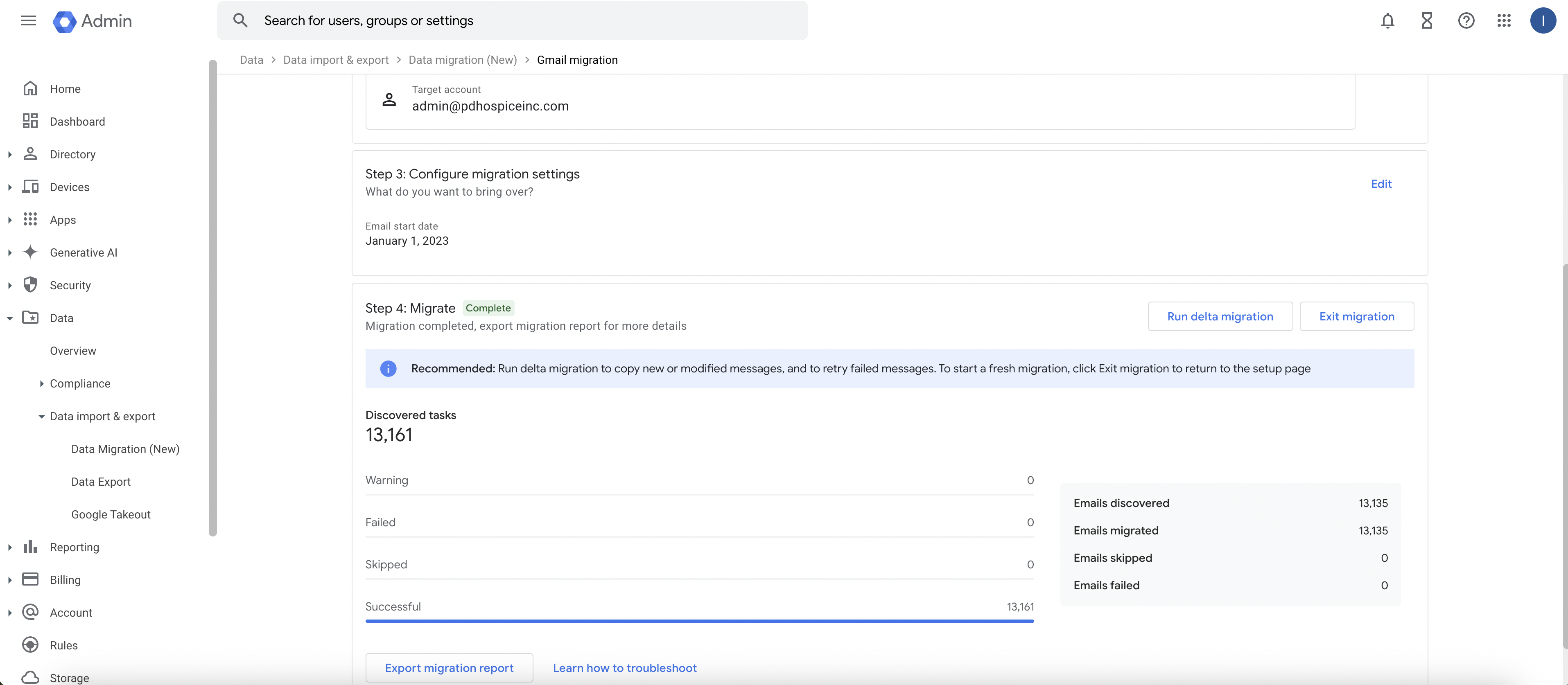
Task: Click Edit for Step 3 settings
Action: point(1381,184)
